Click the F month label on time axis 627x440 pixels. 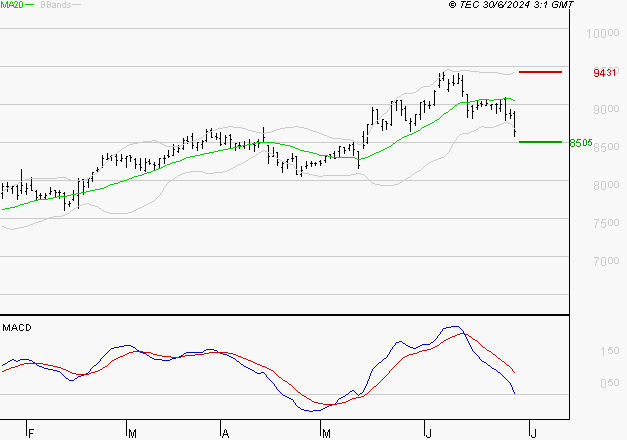pyautogui.click(x=31, y=433)
